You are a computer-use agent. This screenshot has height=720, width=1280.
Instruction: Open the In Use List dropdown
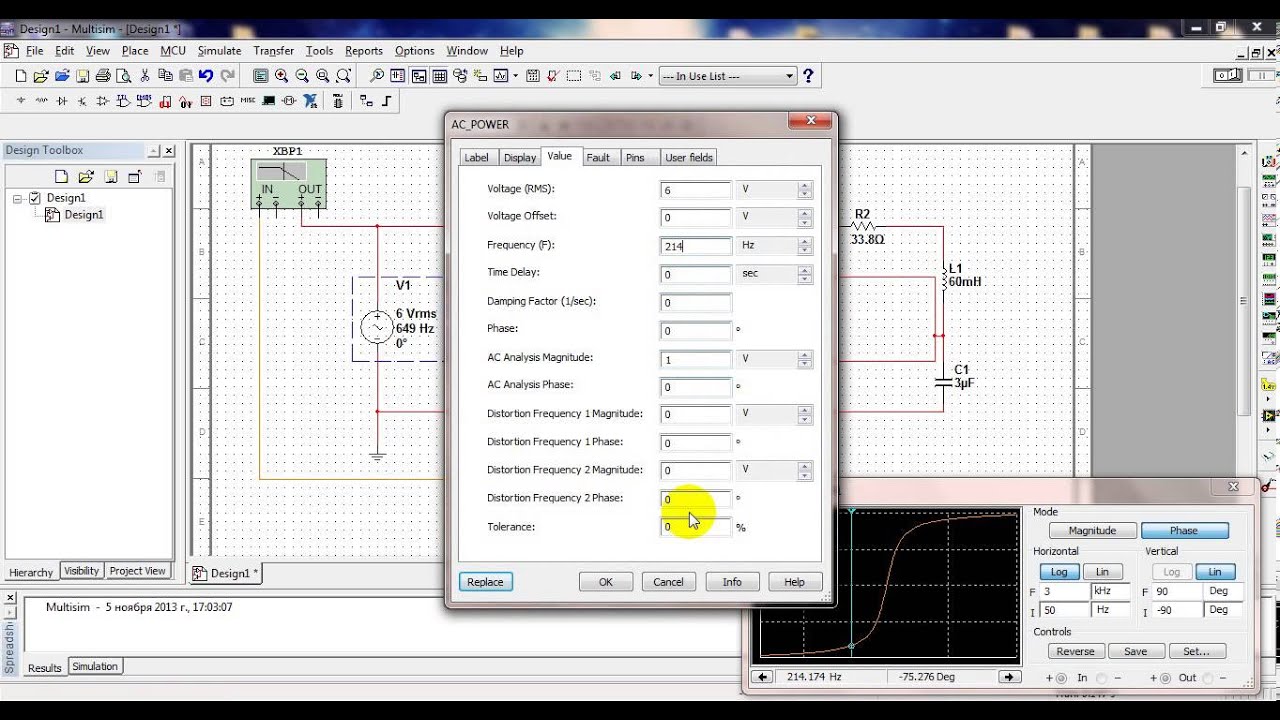pos(727,76)
